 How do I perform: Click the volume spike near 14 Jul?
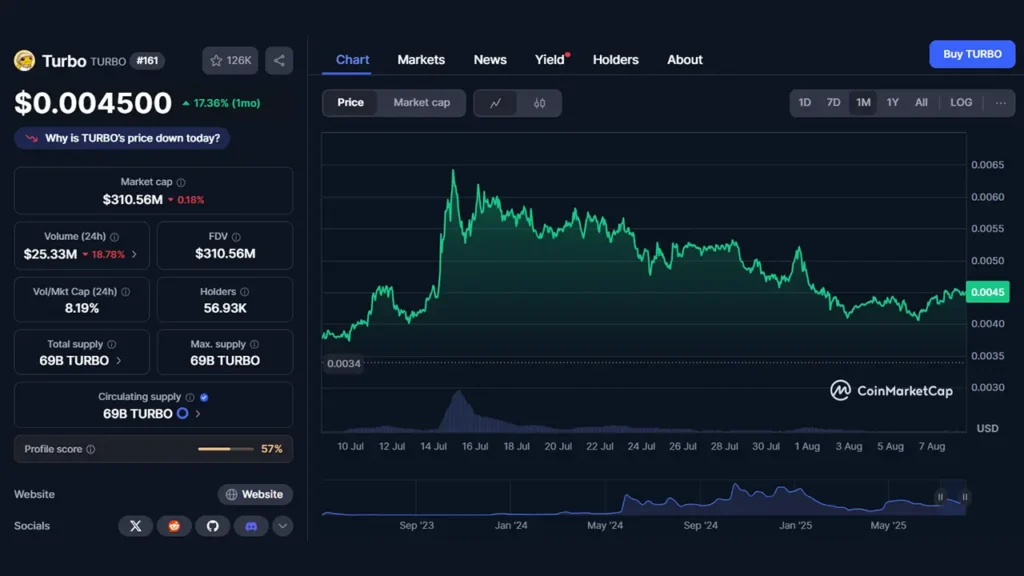pyautogui.click(x=458, y=410)
